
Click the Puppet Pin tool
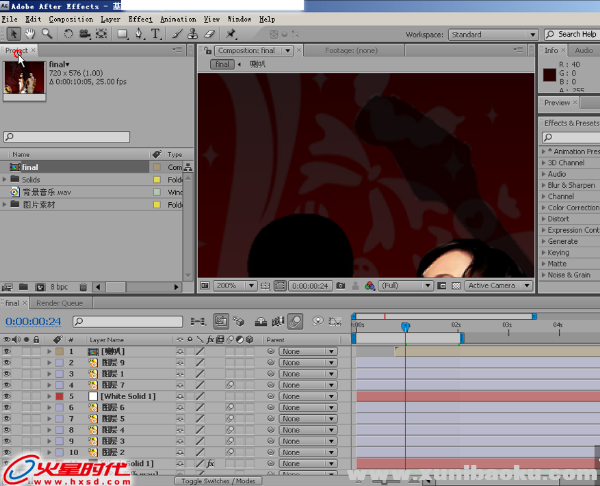(231, 33)
